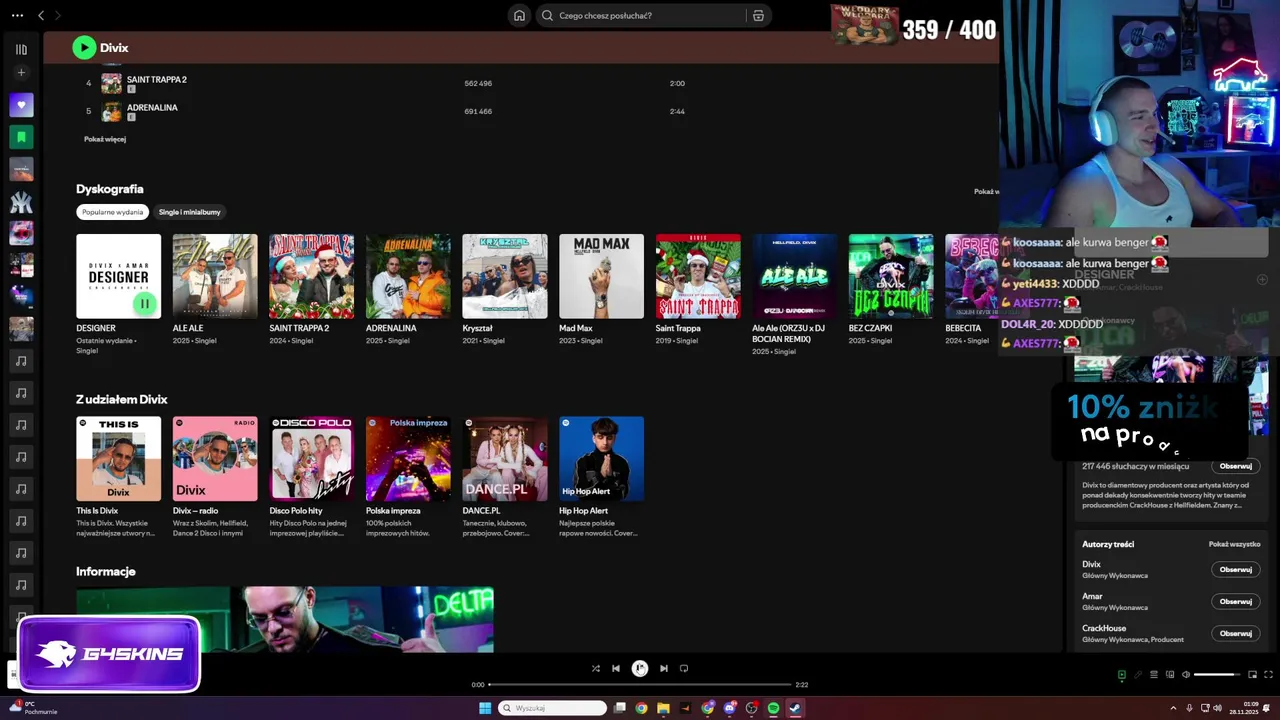Open the playback queue

pos(1153,674)
